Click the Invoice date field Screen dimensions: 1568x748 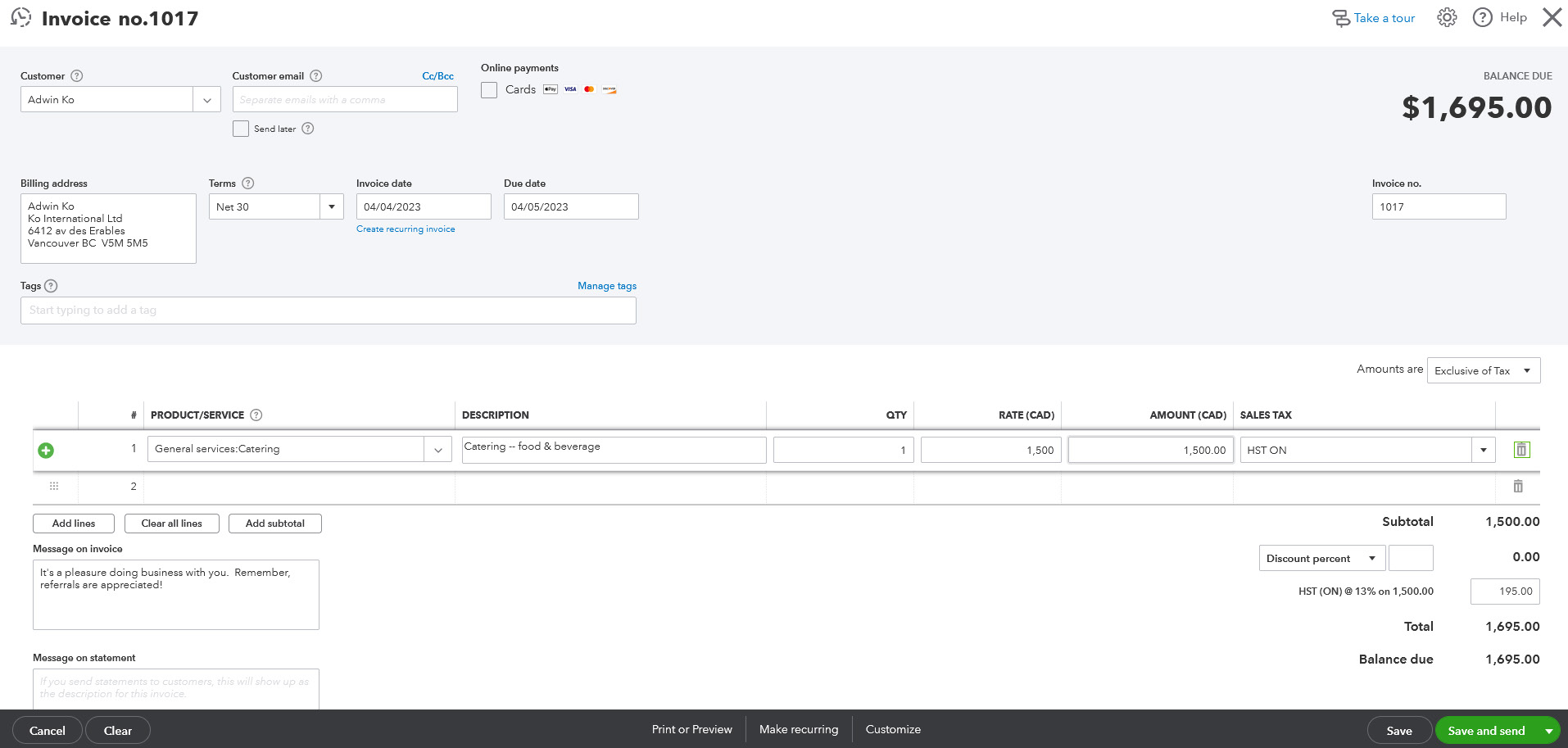click(x=424, y=206)
